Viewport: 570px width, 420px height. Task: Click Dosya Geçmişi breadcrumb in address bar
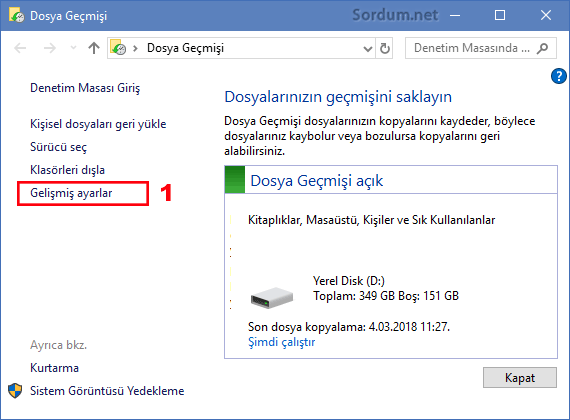point(185,48)
